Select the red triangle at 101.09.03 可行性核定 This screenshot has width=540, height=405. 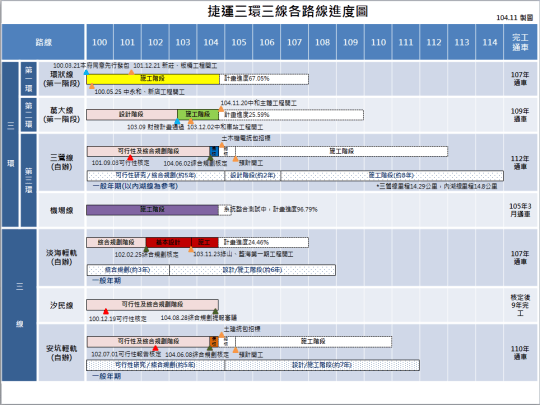(130, 158)
